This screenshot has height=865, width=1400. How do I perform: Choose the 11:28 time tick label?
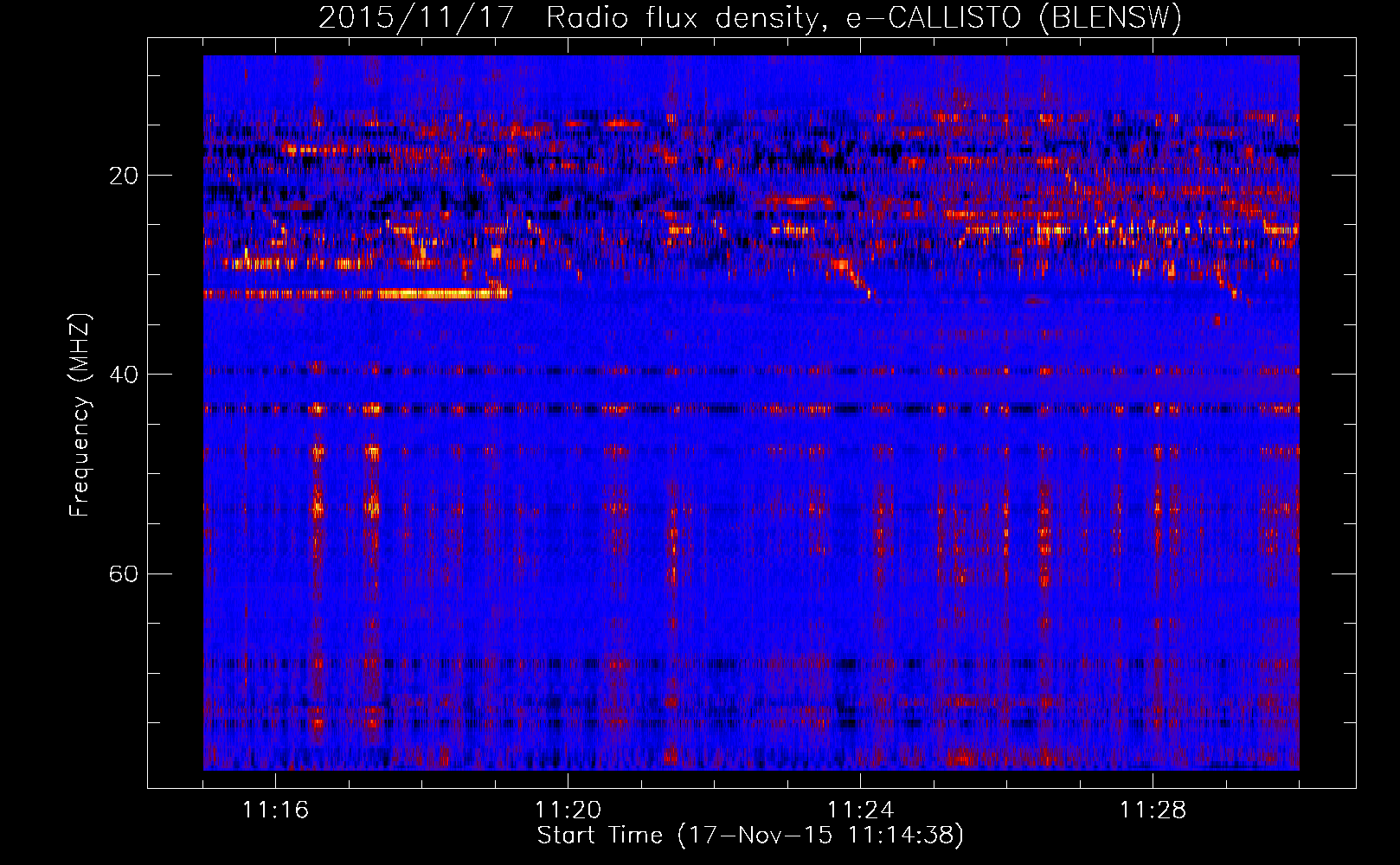(x=1153, y=811)
